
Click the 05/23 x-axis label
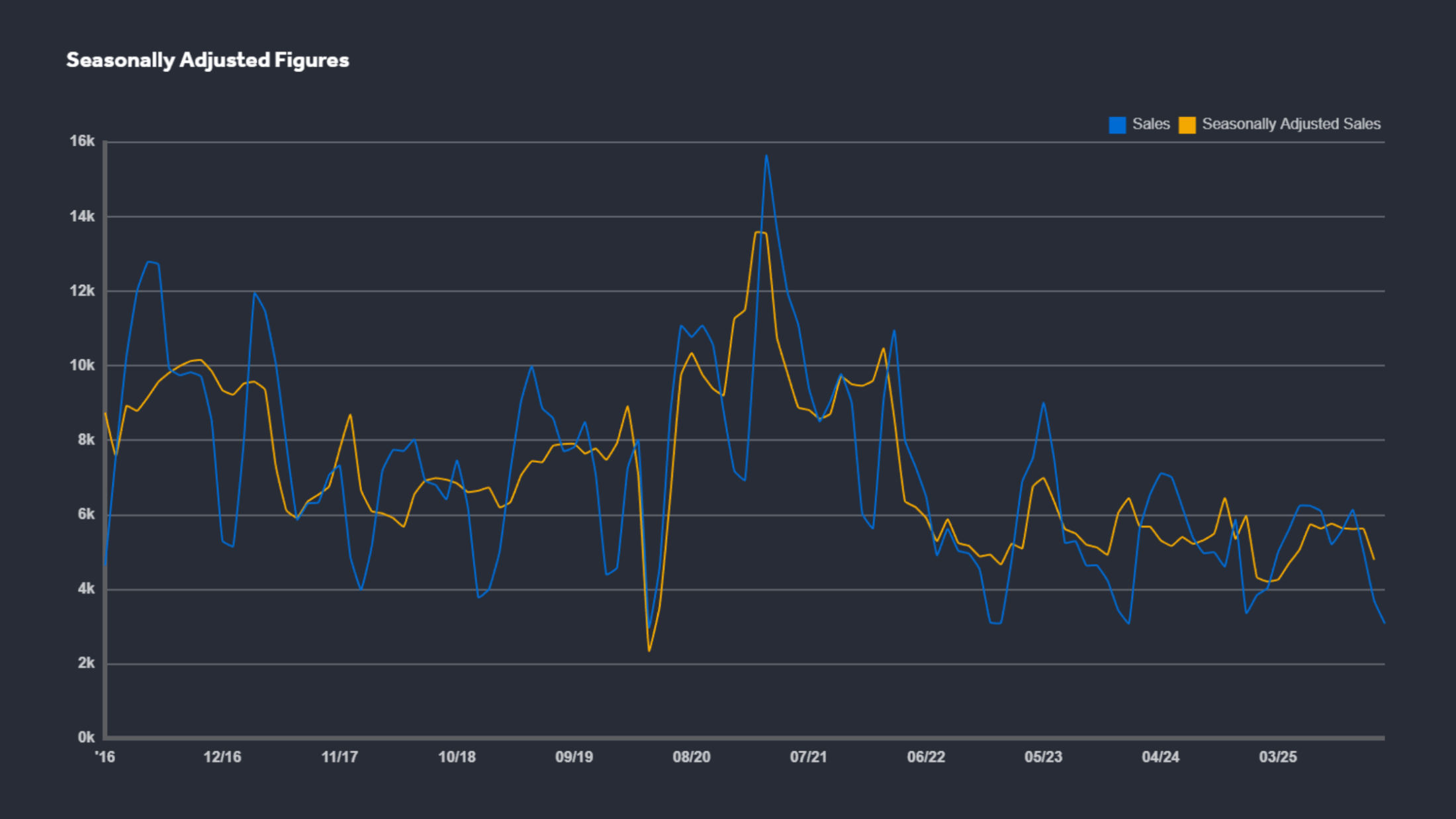(1043, 757)
